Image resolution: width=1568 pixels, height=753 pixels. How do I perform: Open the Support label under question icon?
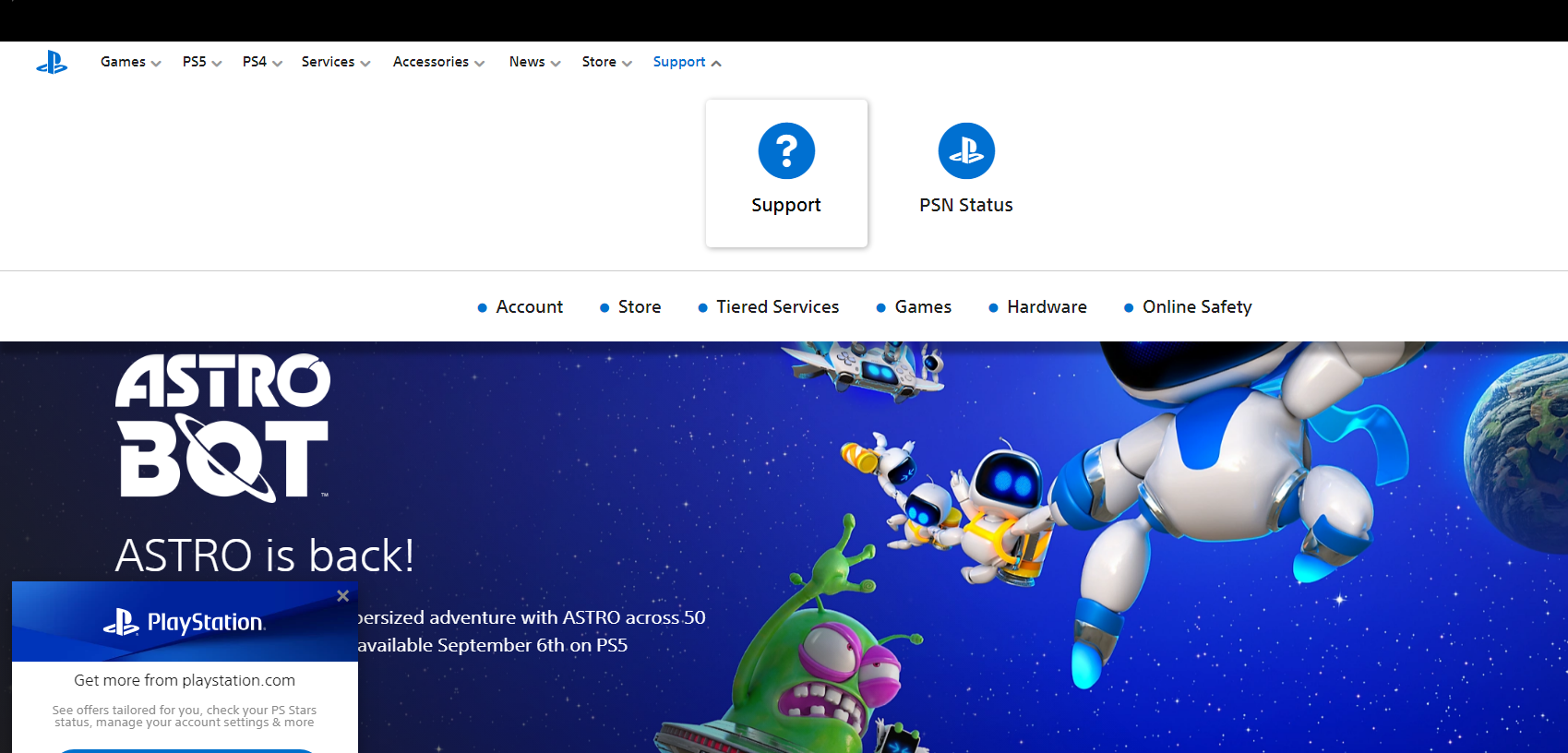click(x=786, y=205)
